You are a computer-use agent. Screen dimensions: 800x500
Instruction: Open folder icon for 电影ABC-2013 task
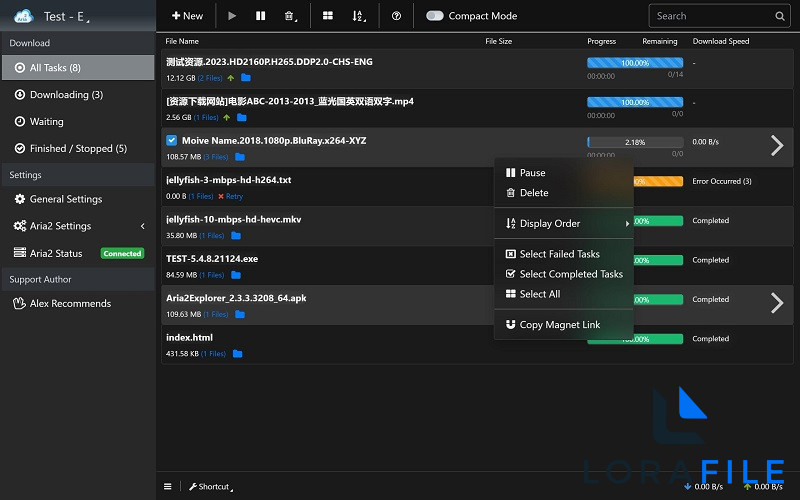click(x=242, y=117)
